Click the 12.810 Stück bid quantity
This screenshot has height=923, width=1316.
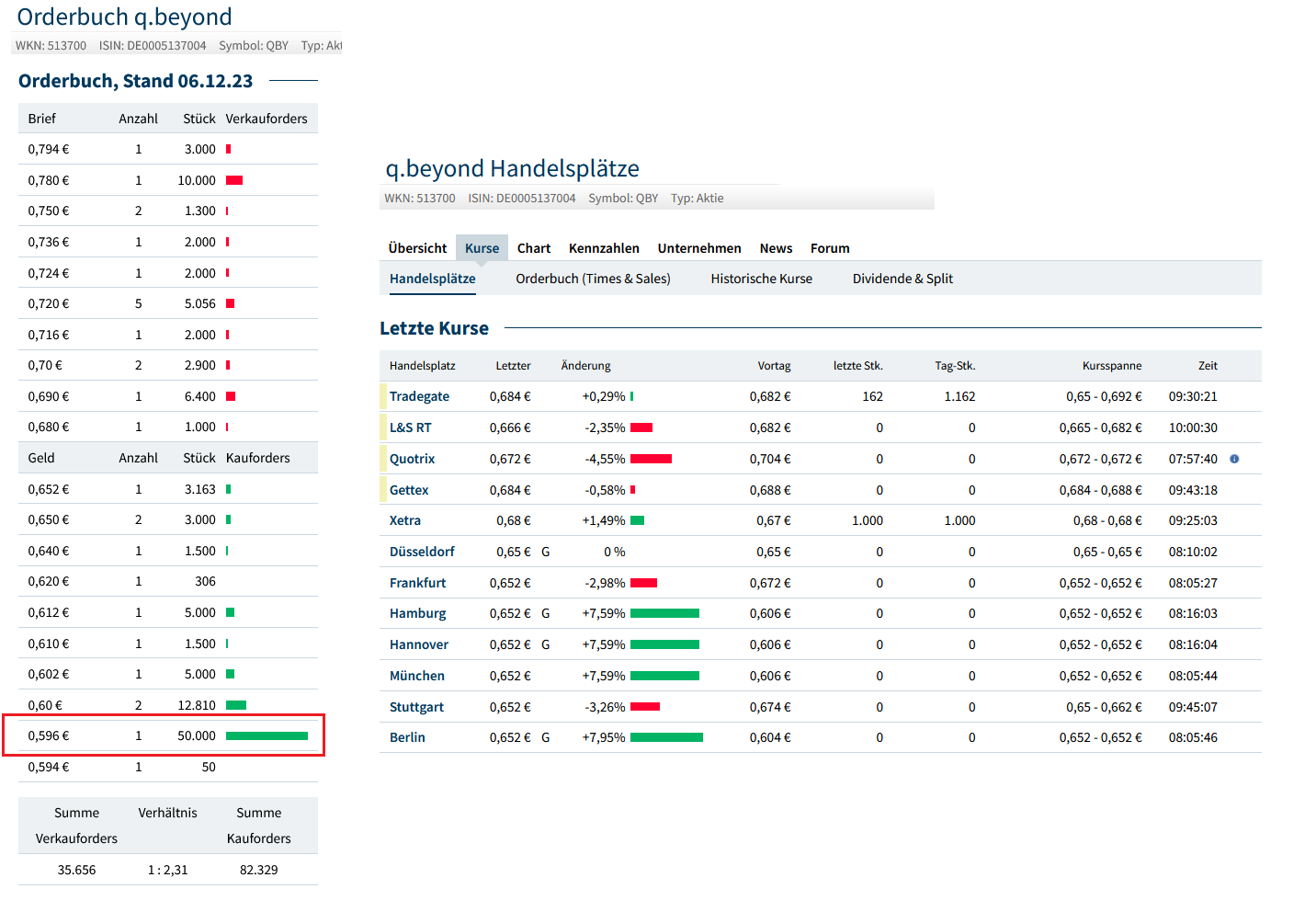coord(197,705)
